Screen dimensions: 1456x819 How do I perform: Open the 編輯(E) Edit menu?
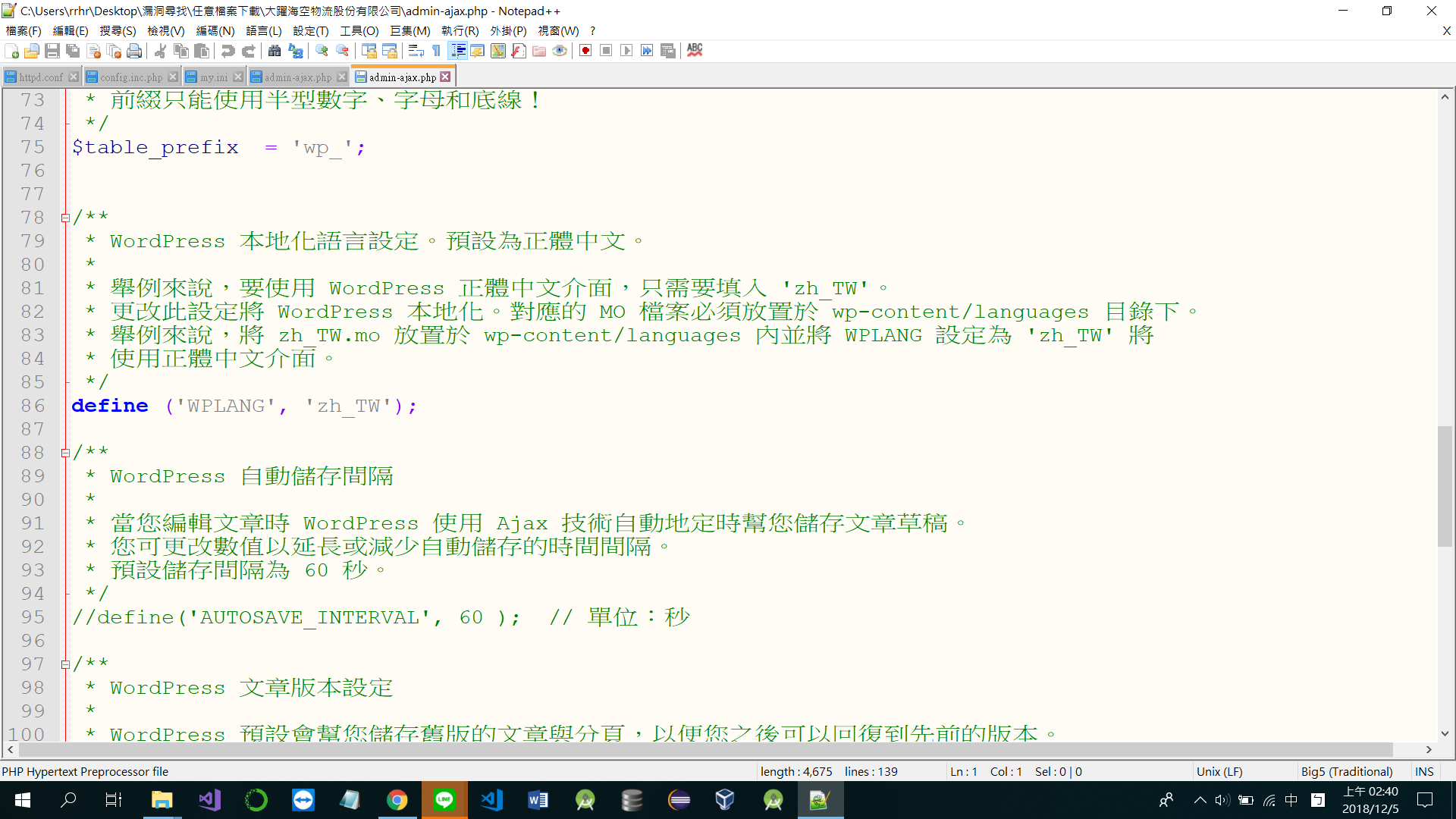coord(71,31)
